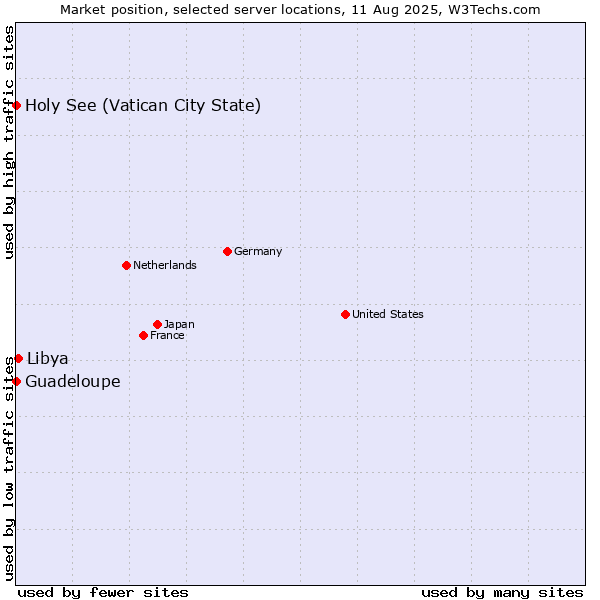Click the 'used by many sites' axis label
600x600 pixels.
click(x=502, y=593)
